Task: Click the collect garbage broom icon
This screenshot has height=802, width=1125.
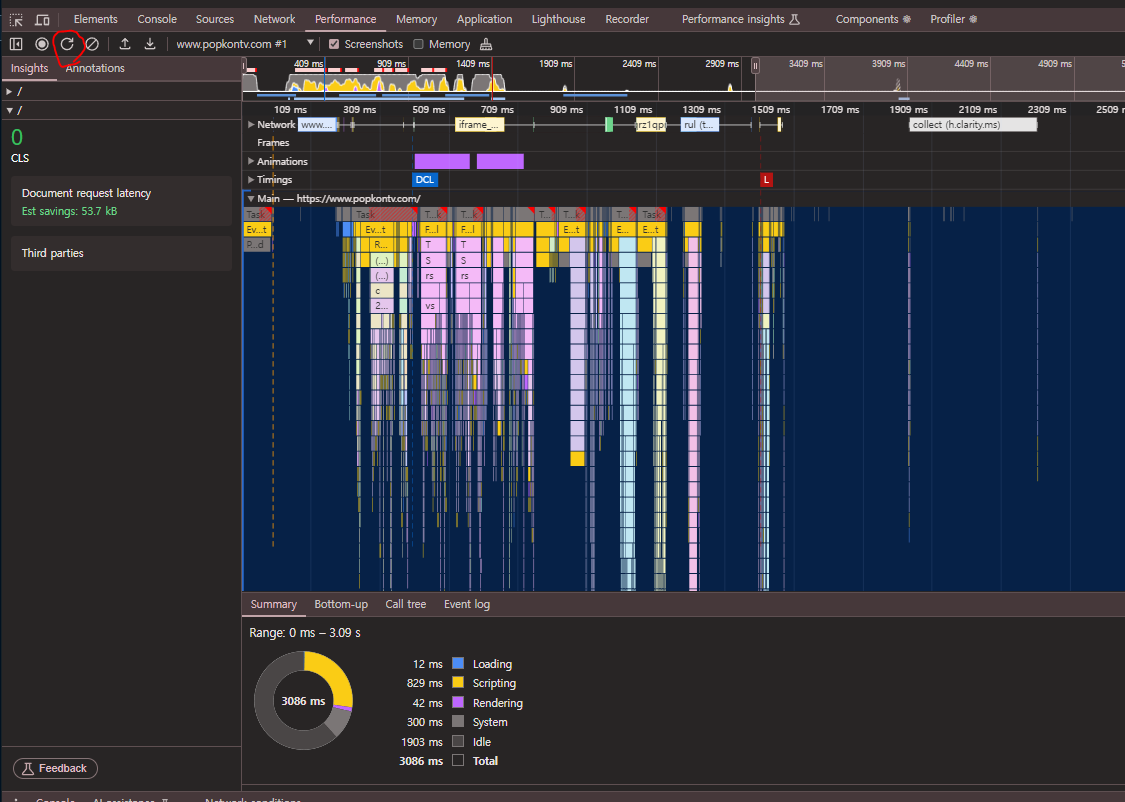Action: click(486, 44)
